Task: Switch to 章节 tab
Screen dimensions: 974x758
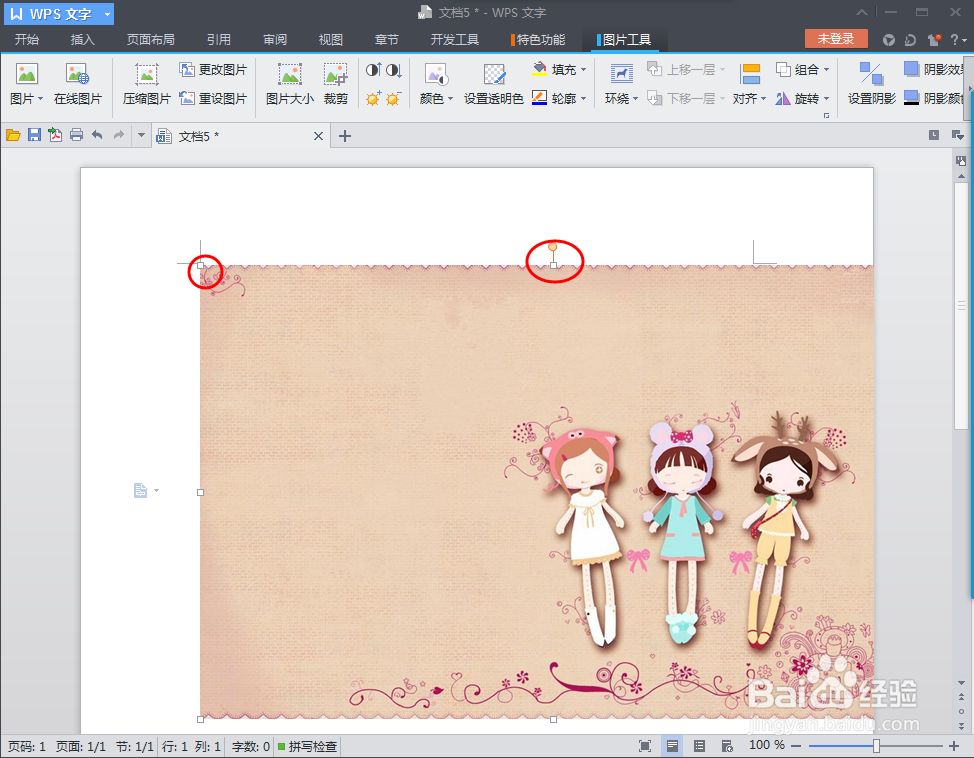Action: (x=386, y=40)
